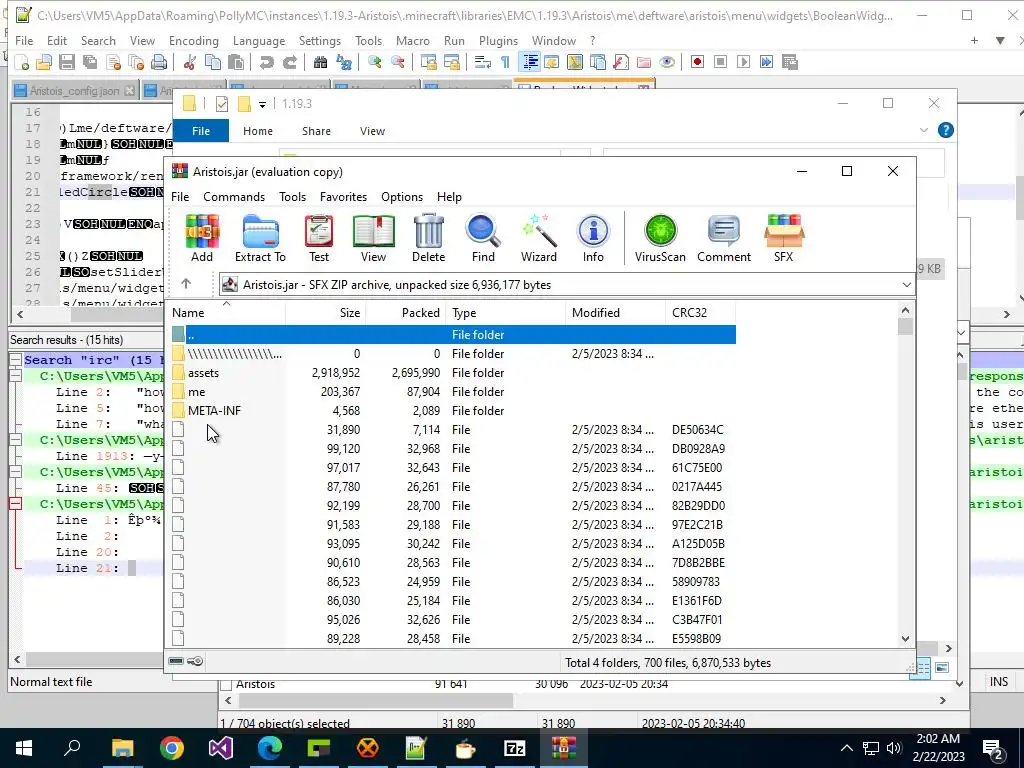Launch the Wizard wand icon in WinRAR
This screenshot has width=1024, height=768.
point(539,238)
